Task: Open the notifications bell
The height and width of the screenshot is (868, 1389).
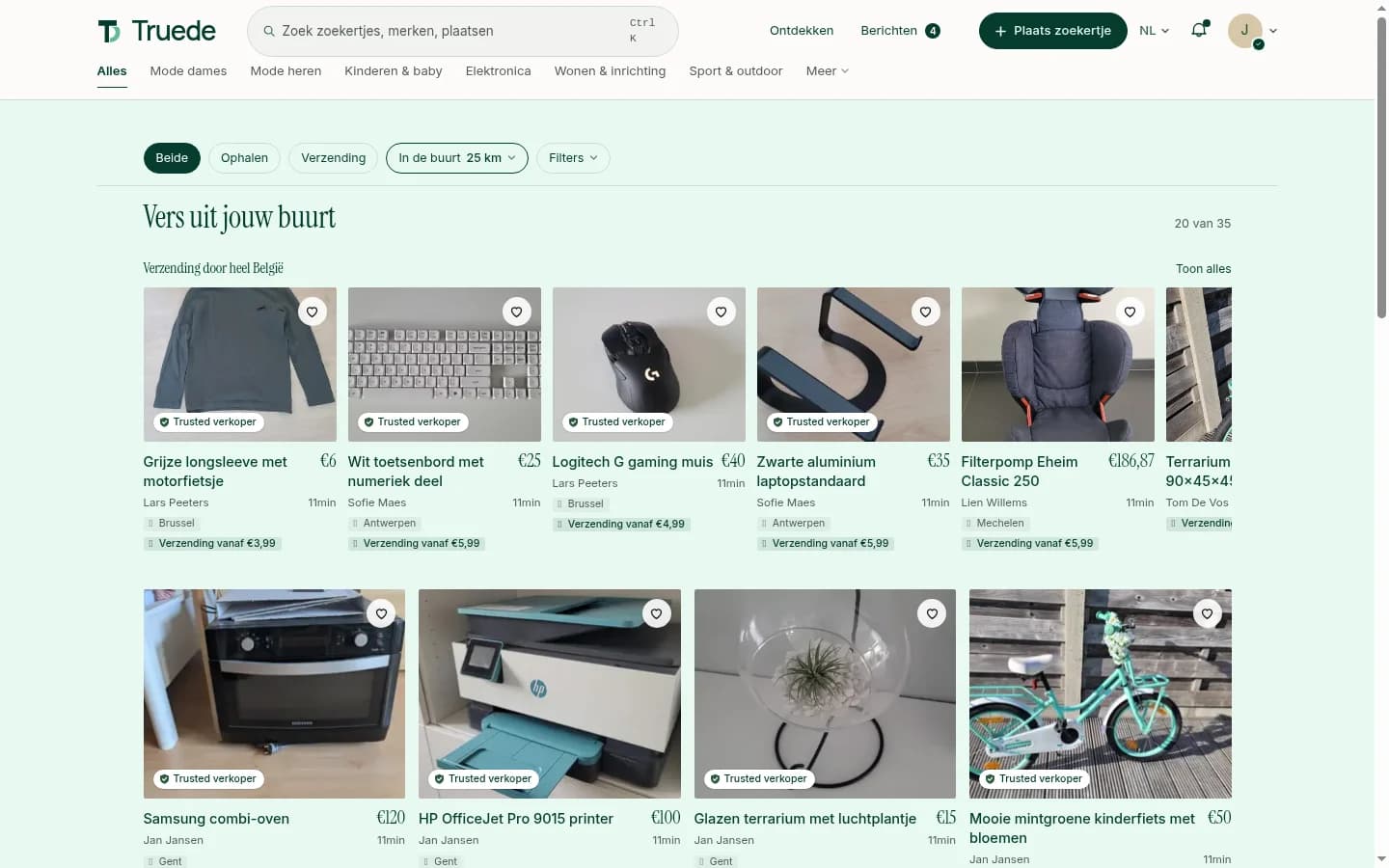Action: point(1199,30)
